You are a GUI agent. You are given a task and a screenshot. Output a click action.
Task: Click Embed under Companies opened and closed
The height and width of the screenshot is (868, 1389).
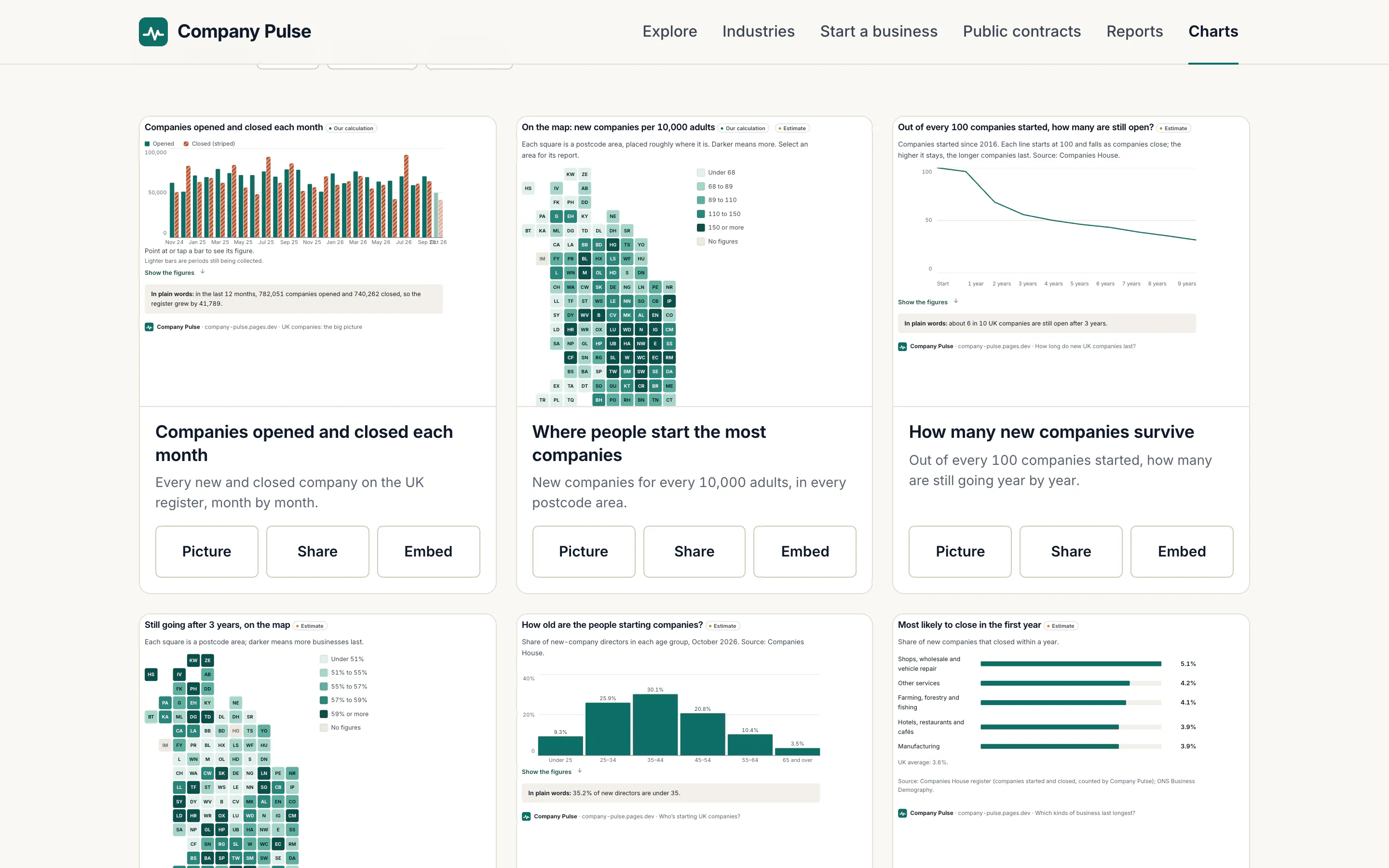tap(428, 551)
